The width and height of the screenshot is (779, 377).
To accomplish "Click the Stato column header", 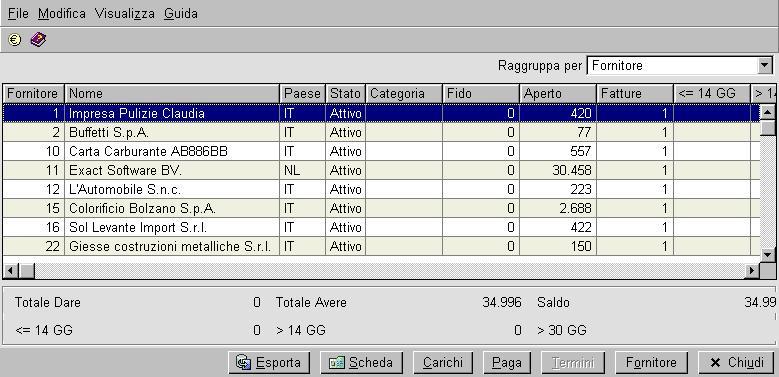I will pos(345,93).
